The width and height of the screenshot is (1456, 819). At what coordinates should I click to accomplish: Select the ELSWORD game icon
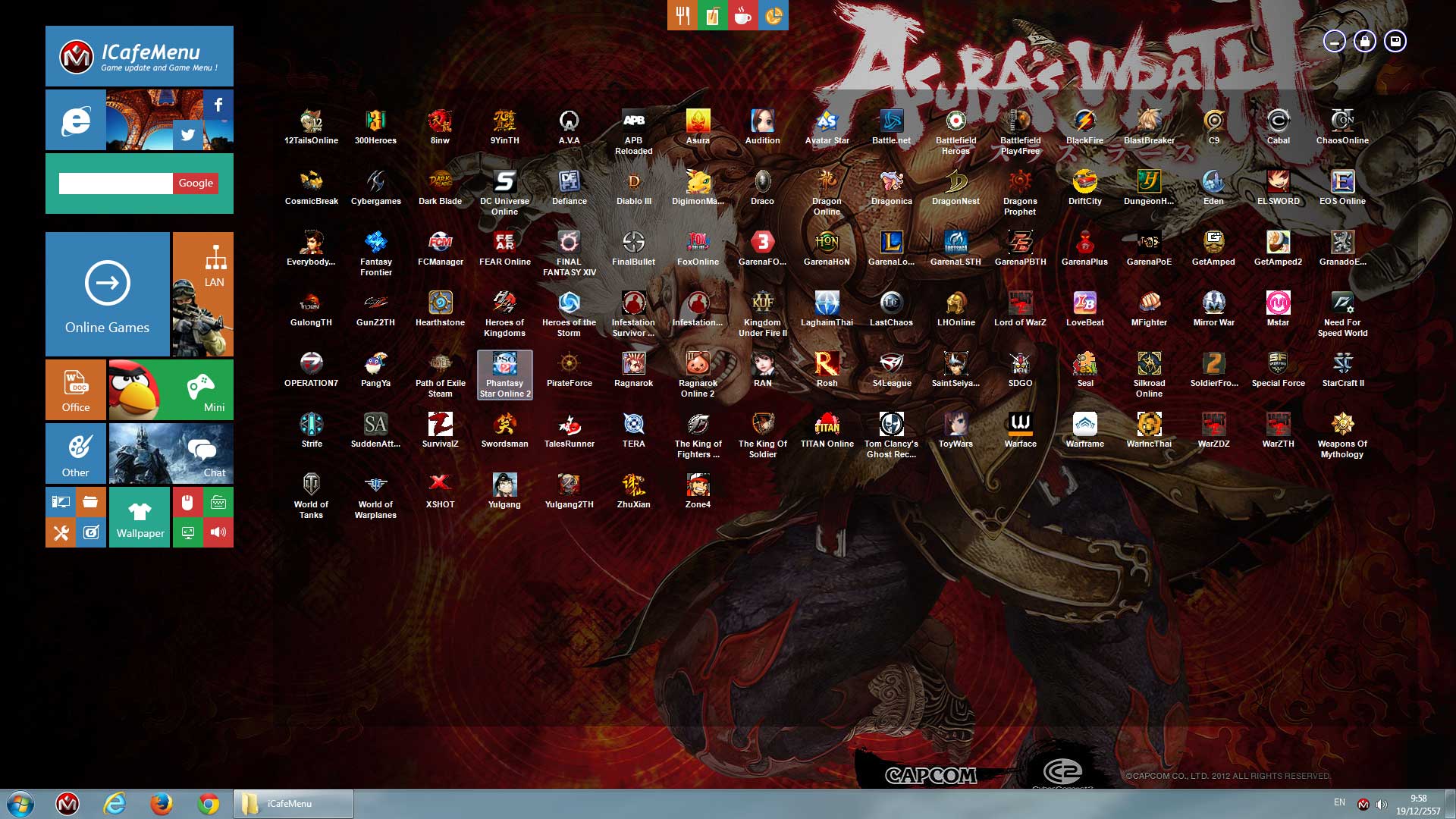coord(1278,187)
